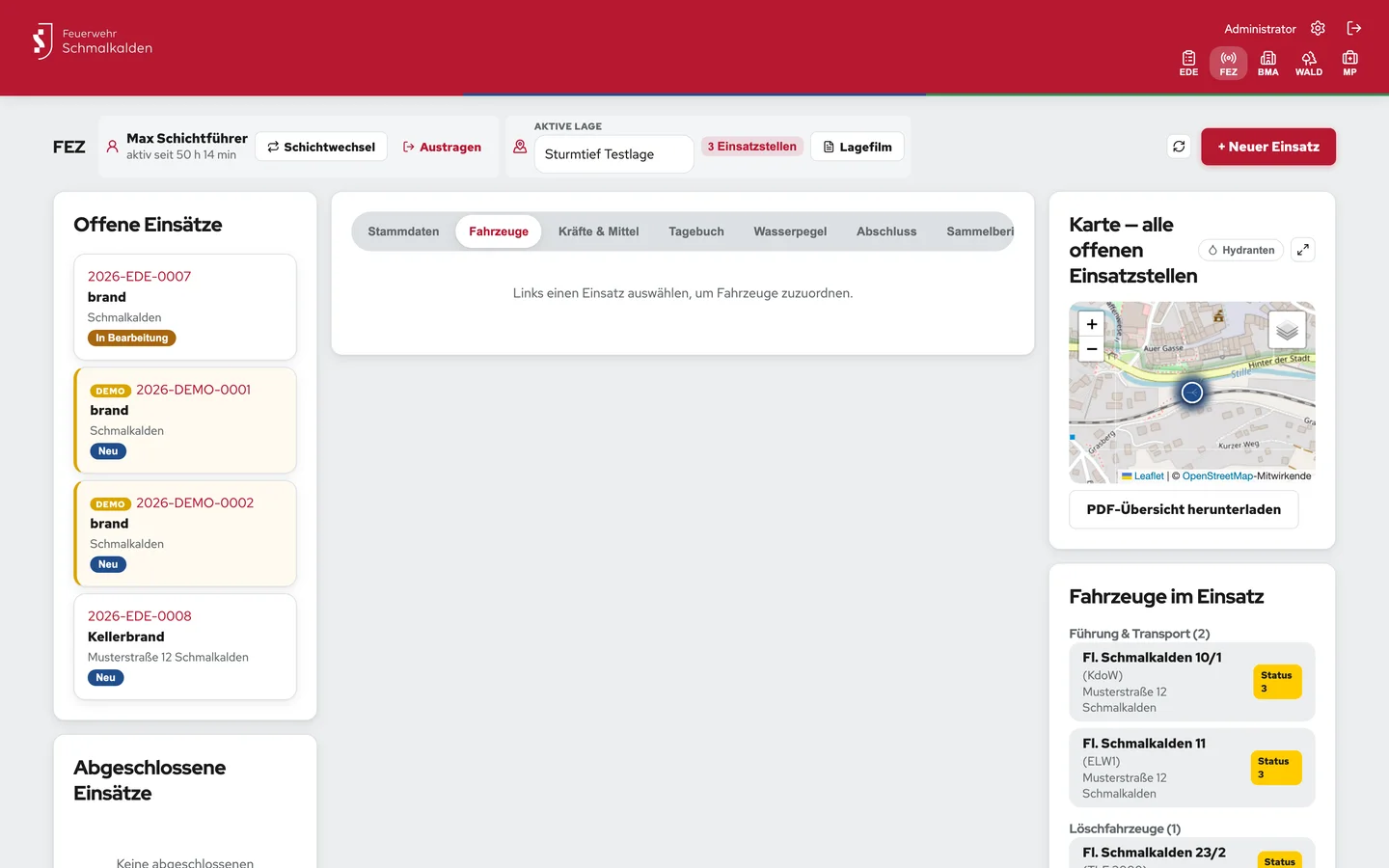Create a new incident with Neuer Einsatz
The height and width of the screenshot is (868, 1389).
click(x=1268, y=147)
